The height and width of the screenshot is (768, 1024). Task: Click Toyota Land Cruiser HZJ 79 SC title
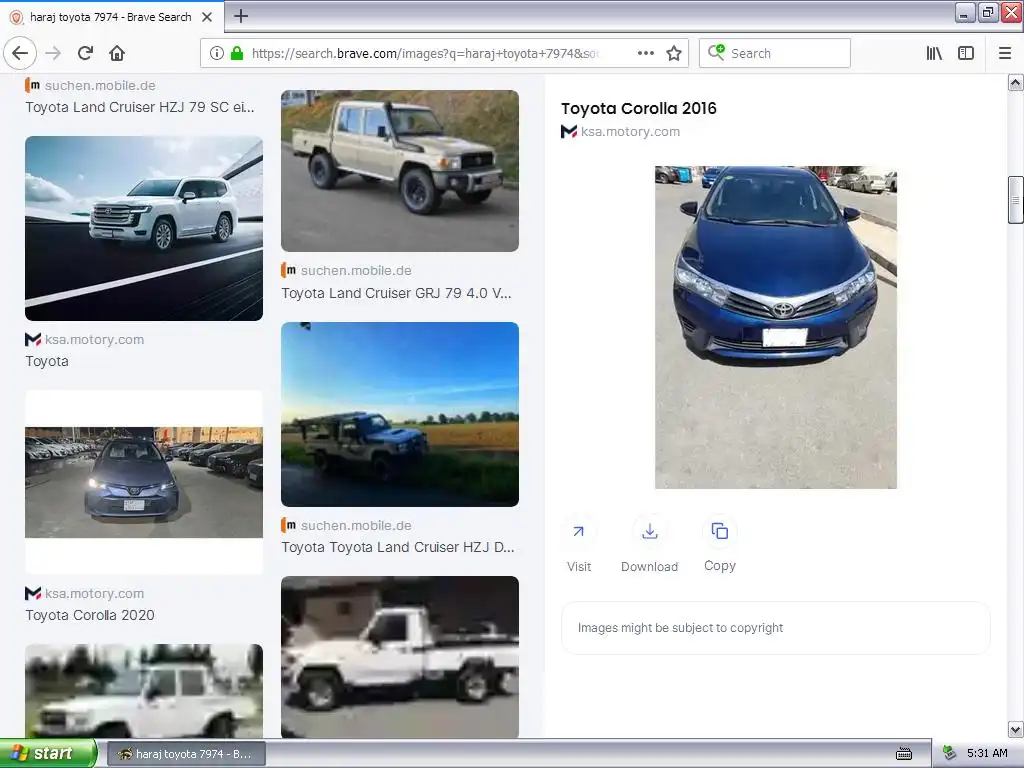140,107
